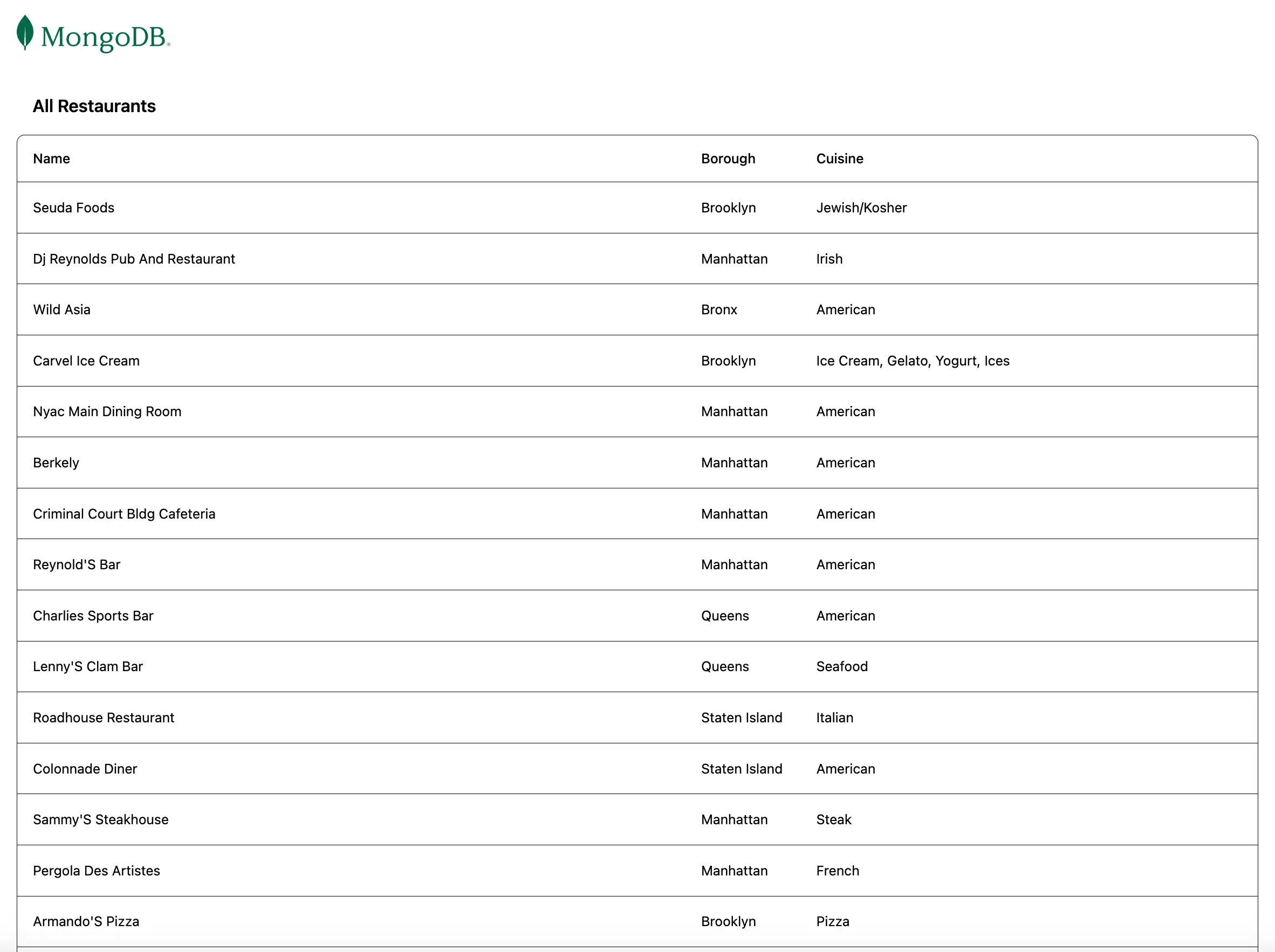Viewport: 1275px width, 952px height.
Task: Select the Seuda Foods row
Action: click(74, 208)
